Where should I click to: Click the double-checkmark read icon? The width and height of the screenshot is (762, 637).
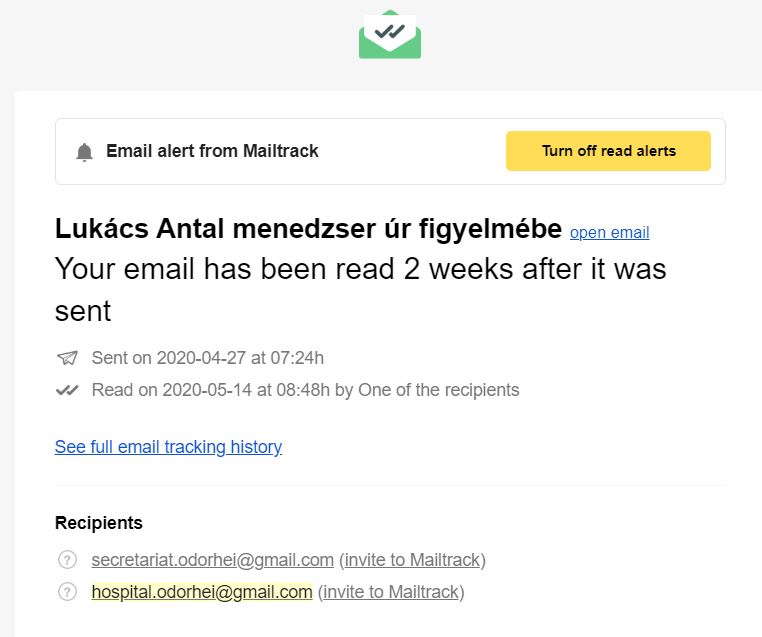(x=67, y=390)
